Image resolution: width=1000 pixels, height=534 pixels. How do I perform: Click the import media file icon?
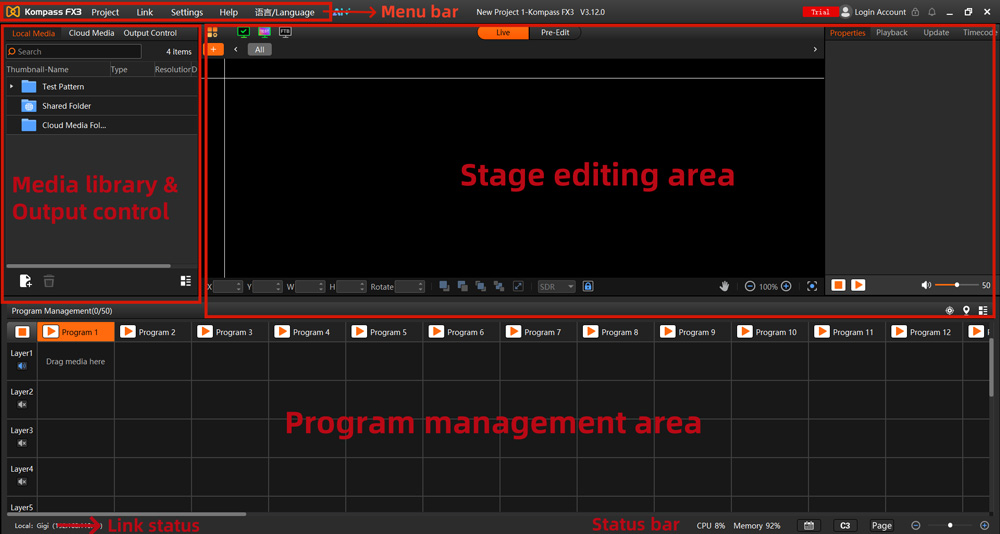(x=26, y=281)
